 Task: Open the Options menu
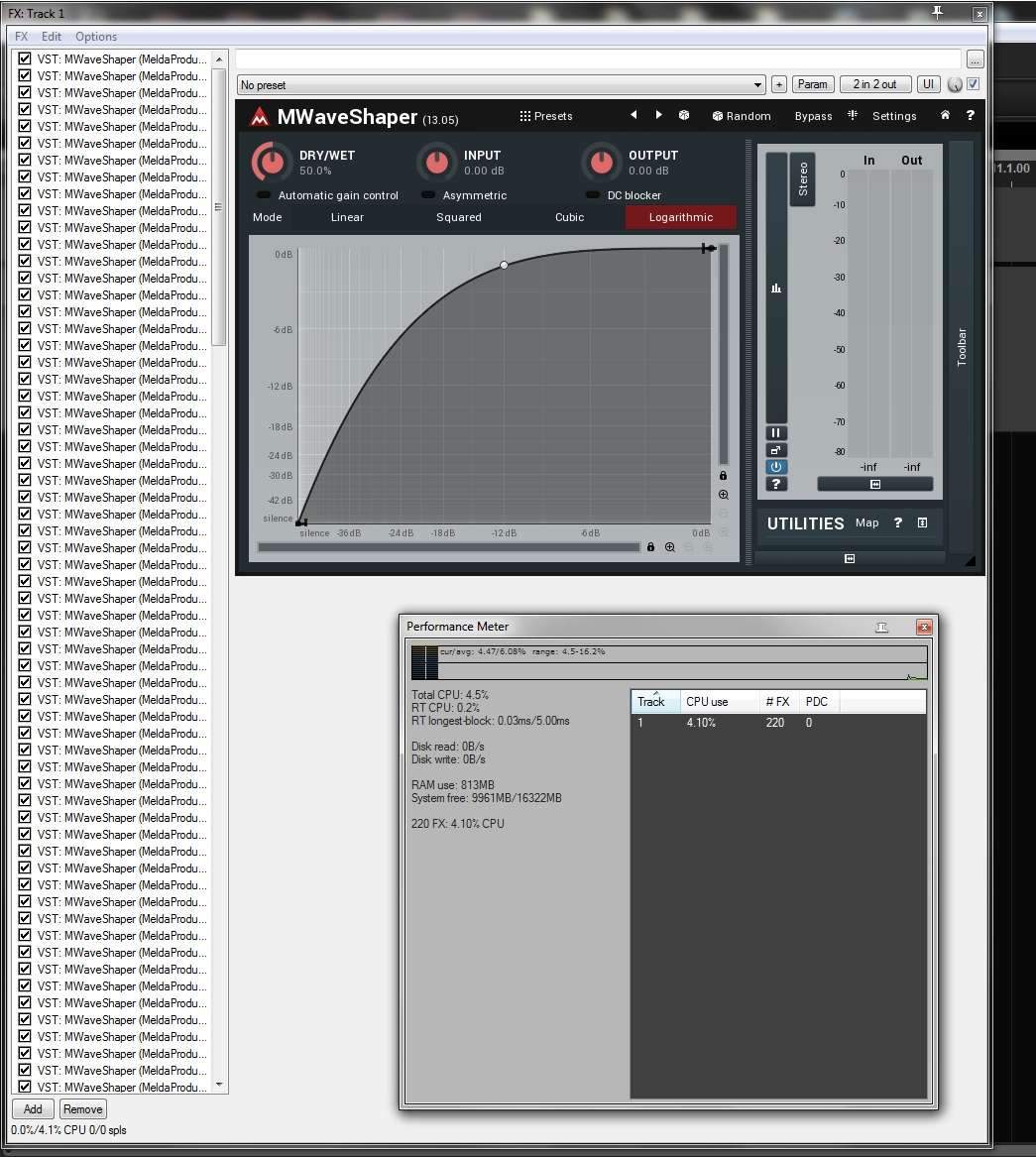96,36
